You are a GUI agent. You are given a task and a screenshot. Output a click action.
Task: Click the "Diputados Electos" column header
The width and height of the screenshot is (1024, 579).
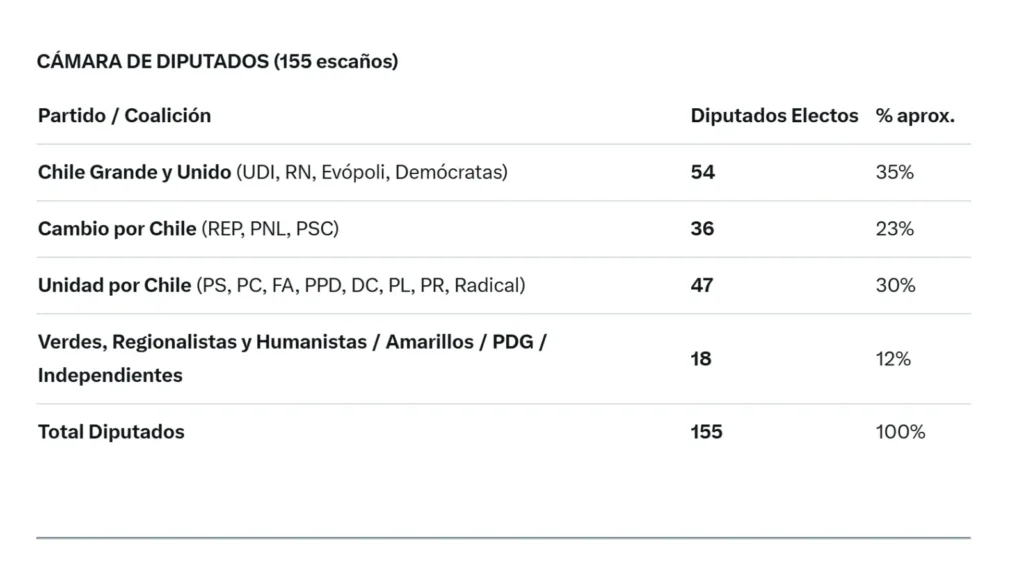(x=774, y=116)
